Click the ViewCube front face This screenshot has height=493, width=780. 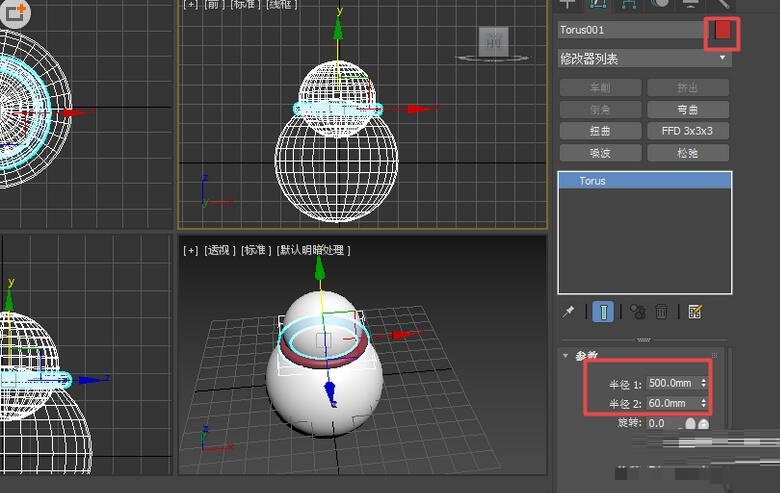[495, 41]
